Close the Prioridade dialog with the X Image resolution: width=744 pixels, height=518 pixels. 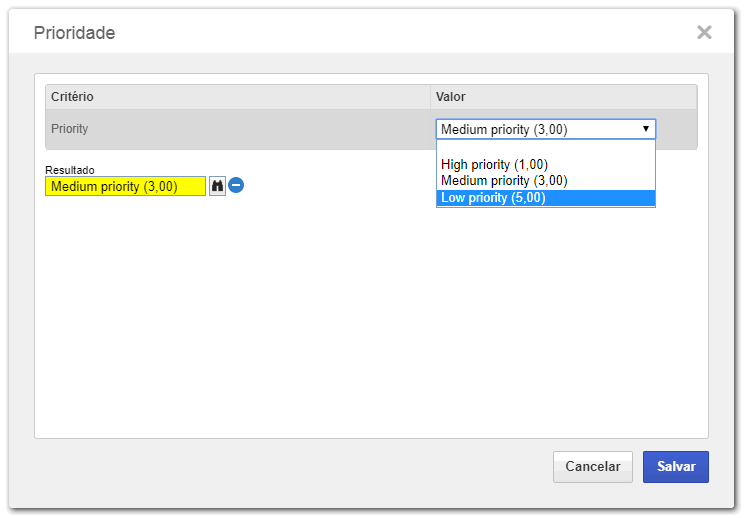coord(704,32)
